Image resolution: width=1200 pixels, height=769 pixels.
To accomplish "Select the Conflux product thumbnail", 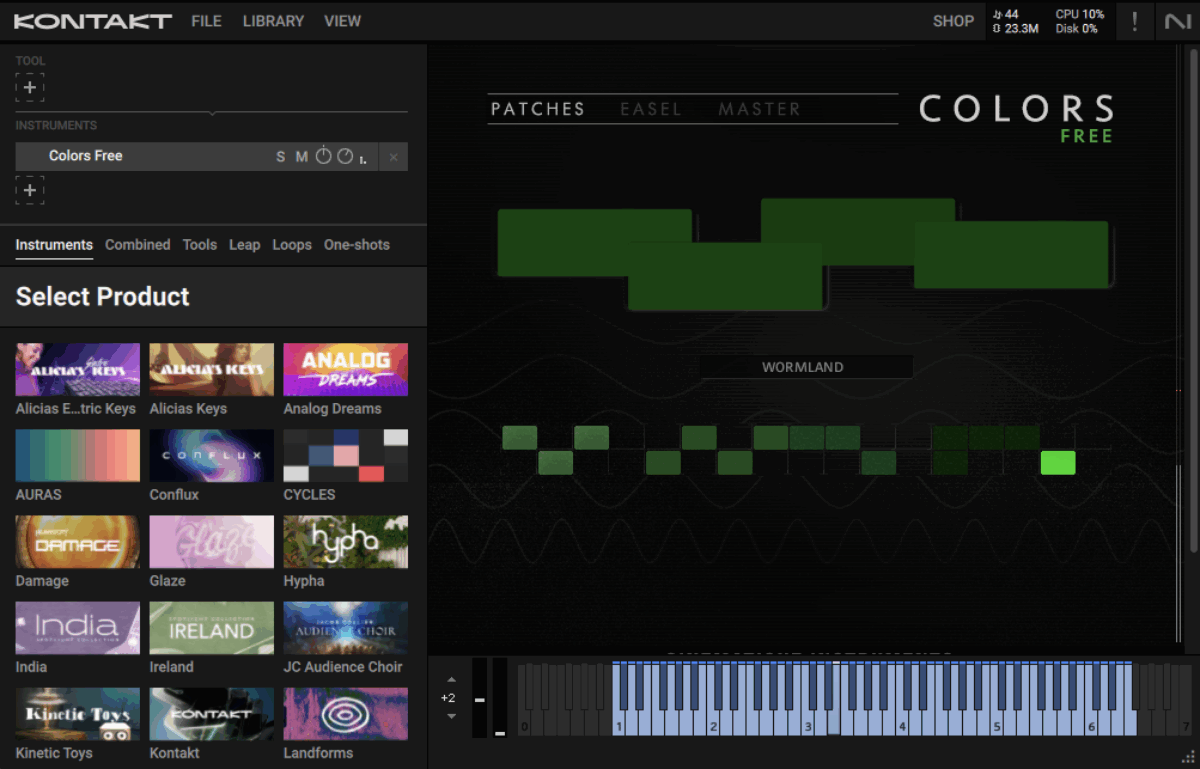I will (x=211, y=456).
